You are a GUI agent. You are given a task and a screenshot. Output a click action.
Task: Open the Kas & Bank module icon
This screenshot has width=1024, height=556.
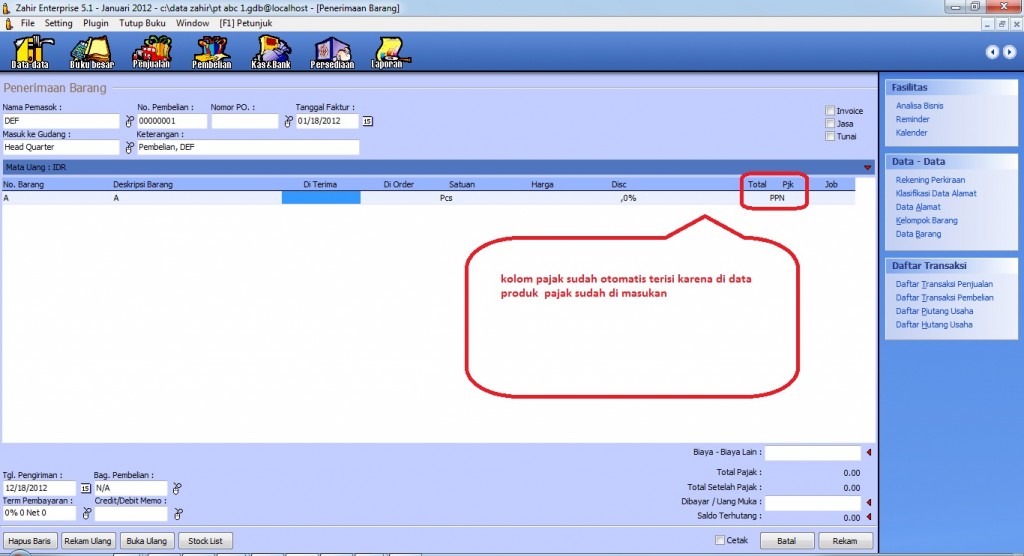click(x=271, y=50)
